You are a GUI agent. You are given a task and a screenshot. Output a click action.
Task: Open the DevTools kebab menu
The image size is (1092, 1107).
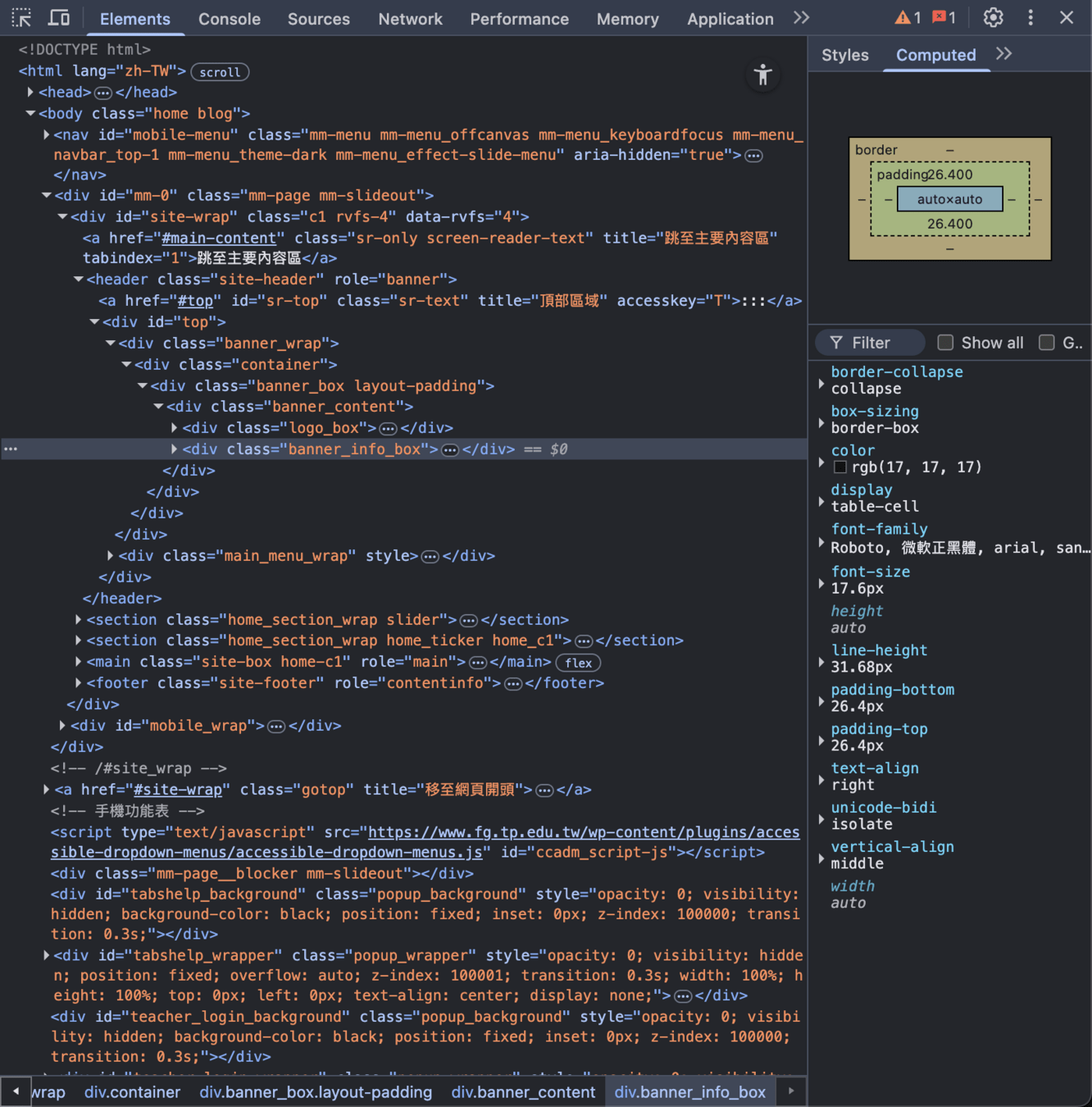click(x=1031, y=18)
